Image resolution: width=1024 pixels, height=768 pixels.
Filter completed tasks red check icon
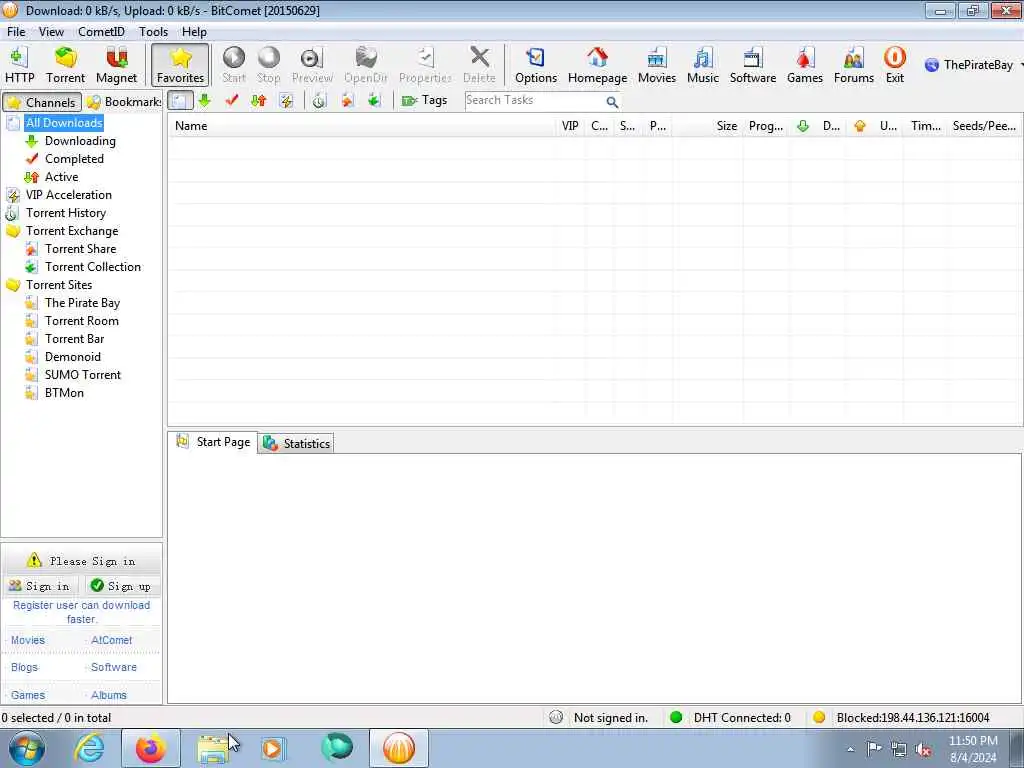231,101
